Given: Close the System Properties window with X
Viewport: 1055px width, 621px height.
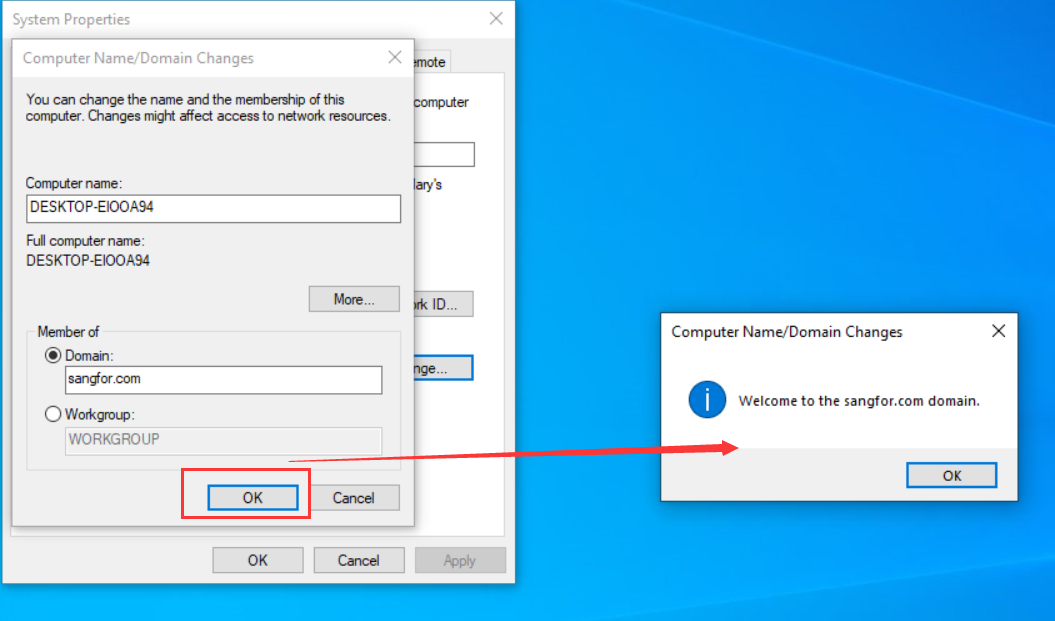Looking at the screenshot, I should tap(496, 19).
